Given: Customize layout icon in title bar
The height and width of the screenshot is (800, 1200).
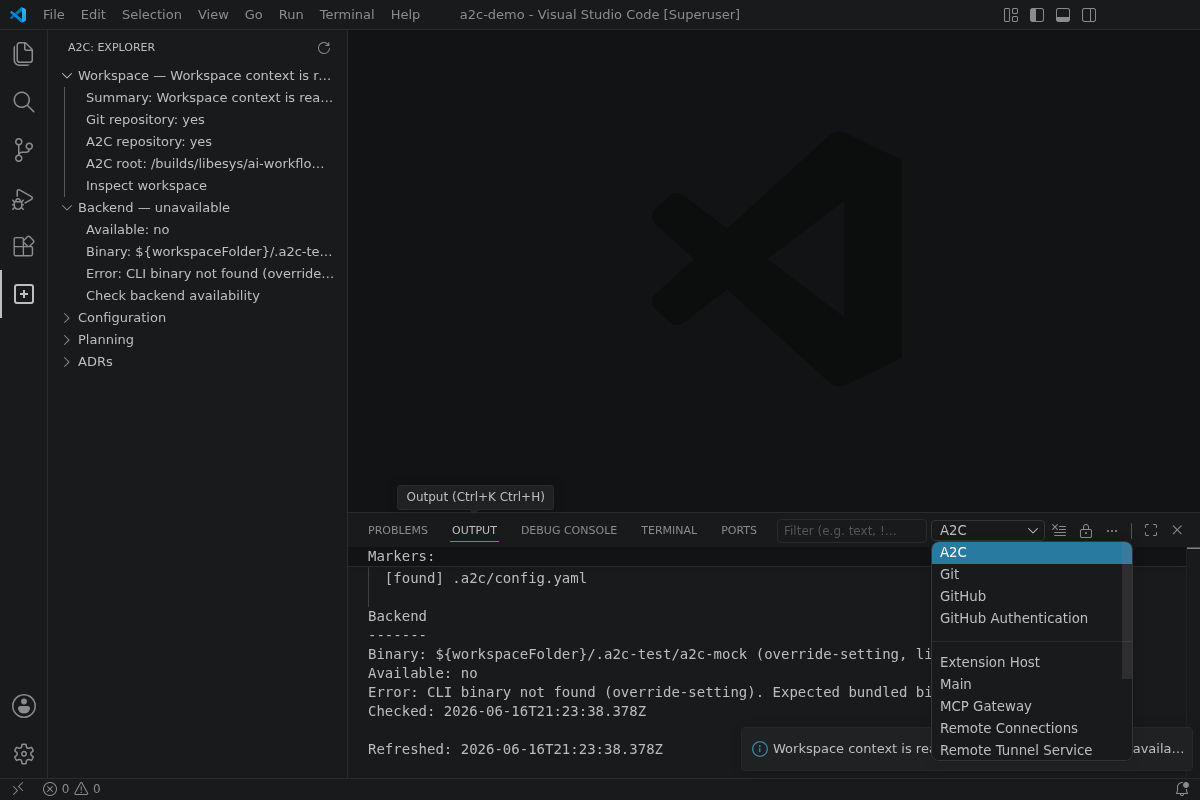Looking at the screenshot, I should pyautogui.click(x=1011, y=15).
